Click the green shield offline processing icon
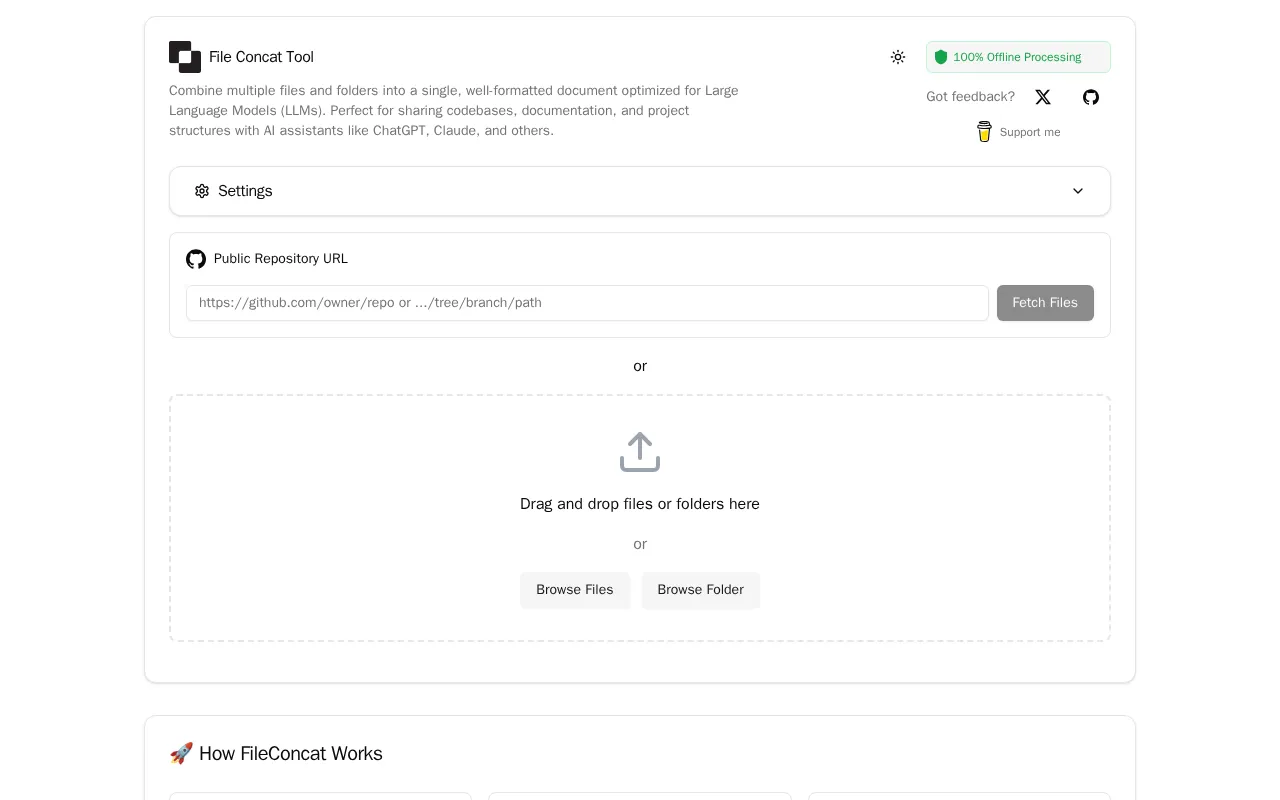The image size is (1280, 800). (x=941, y=57)
